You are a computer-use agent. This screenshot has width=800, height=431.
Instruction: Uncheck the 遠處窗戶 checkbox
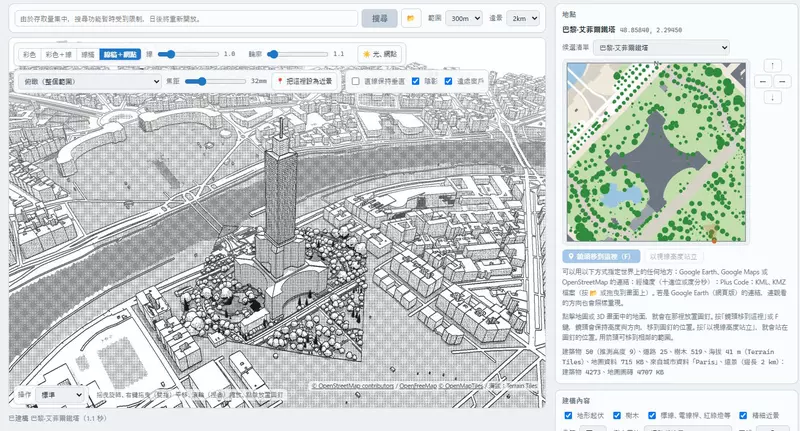click(448, 81)
